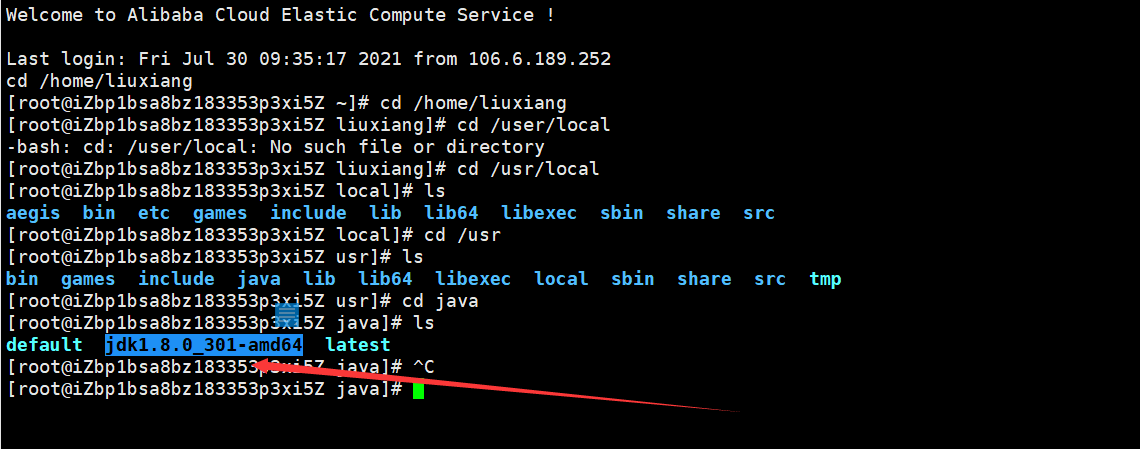1140x449 pixels.
Task: Click the IP address 106.6.189.252
Action: point(539,59)
